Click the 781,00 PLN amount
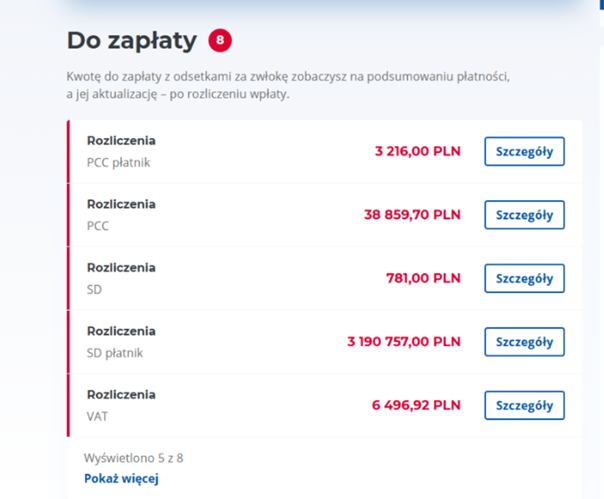Screen dimensions: 604x499 pos(423,278)
